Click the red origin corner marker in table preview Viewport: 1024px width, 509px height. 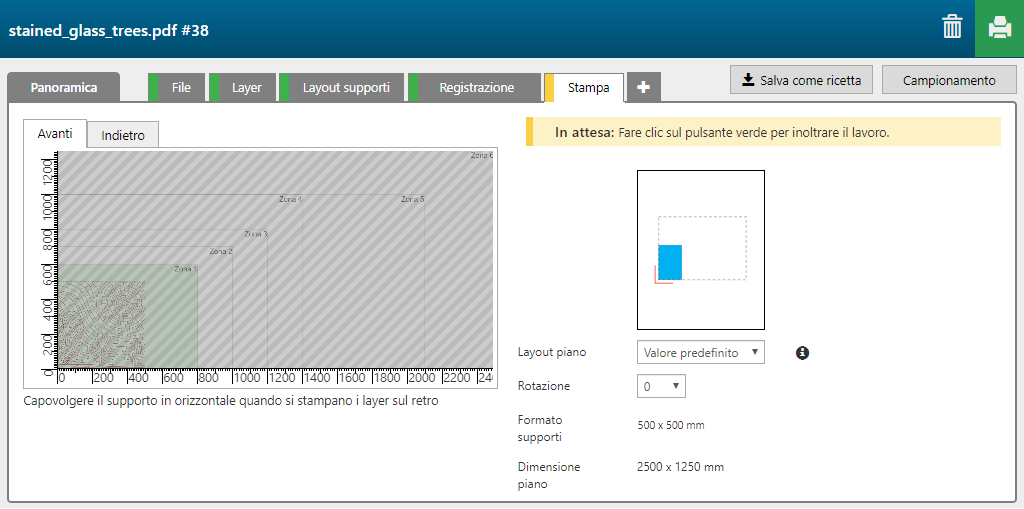(x=661, y=277)
